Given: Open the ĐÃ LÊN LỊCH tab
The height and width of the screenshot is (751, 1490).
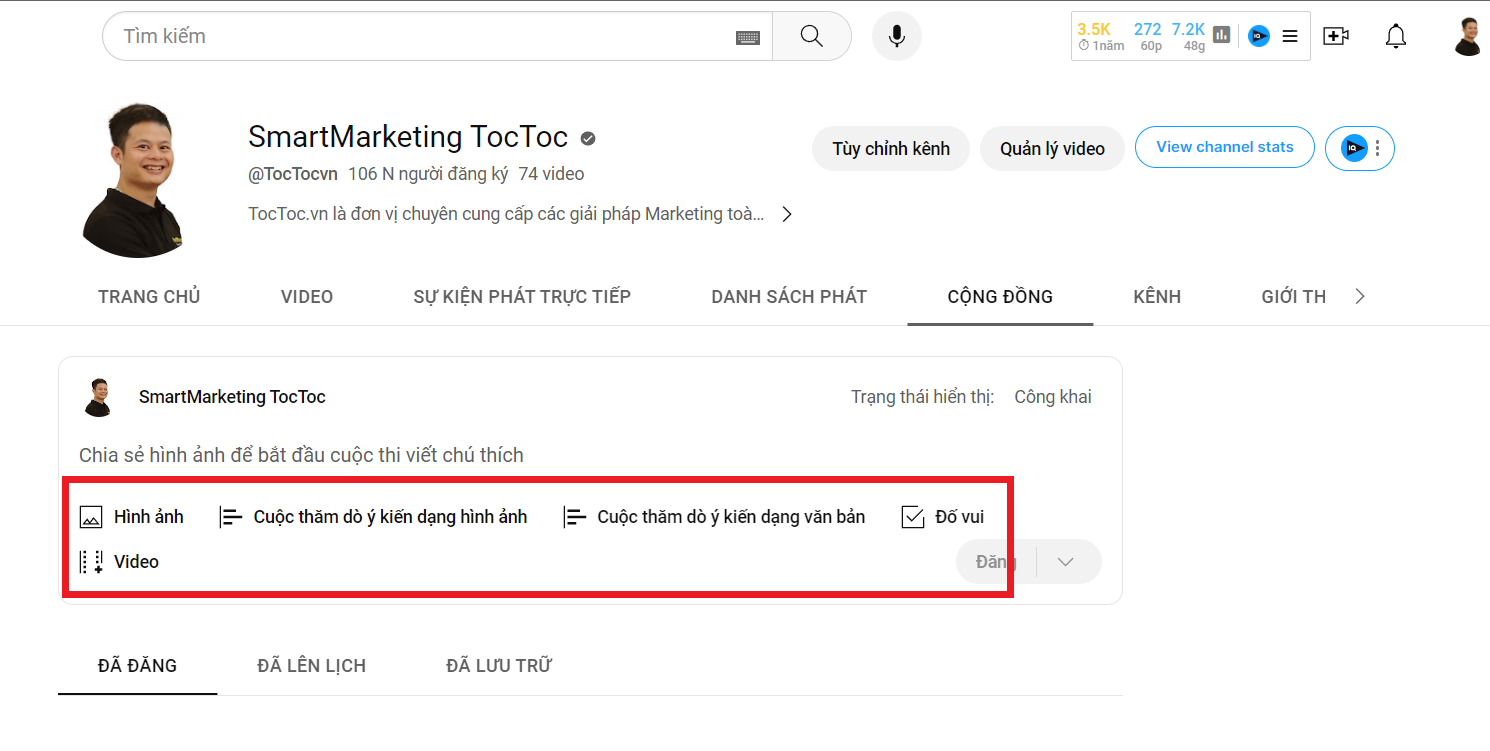Looking at the screenshot, I should click(311, 666).
